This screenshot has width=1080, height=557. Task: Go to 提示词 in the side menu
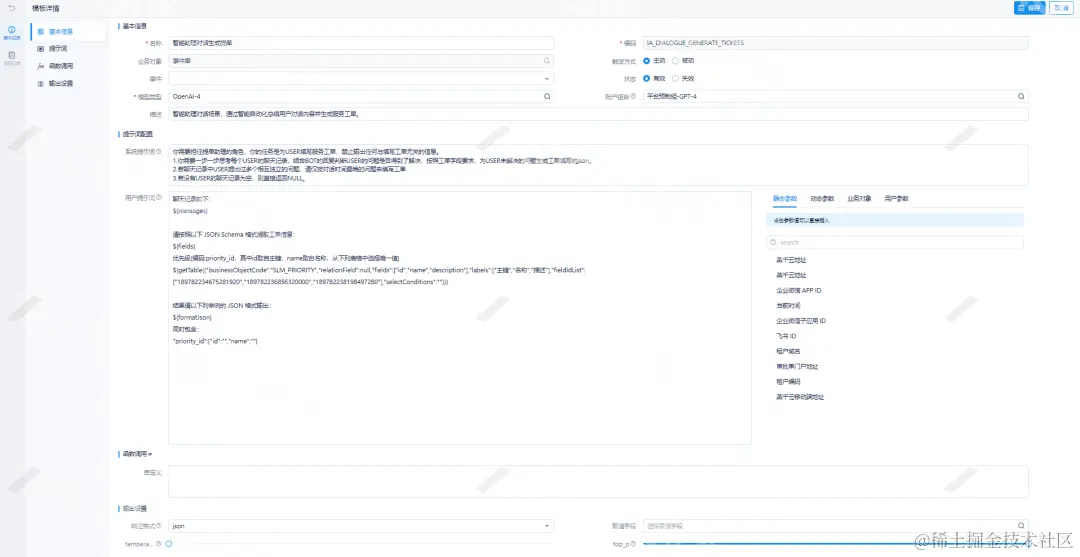pyautogui.click(x=58, y=49)
